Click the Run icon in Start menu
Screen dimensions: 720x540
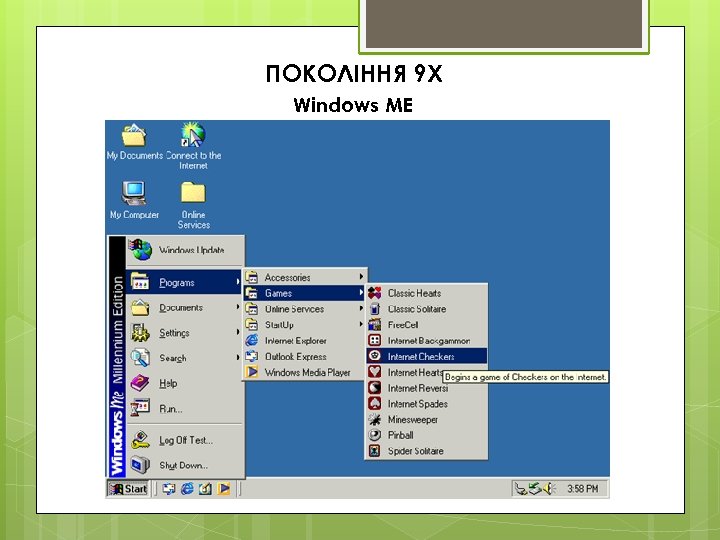click(140, 408)
